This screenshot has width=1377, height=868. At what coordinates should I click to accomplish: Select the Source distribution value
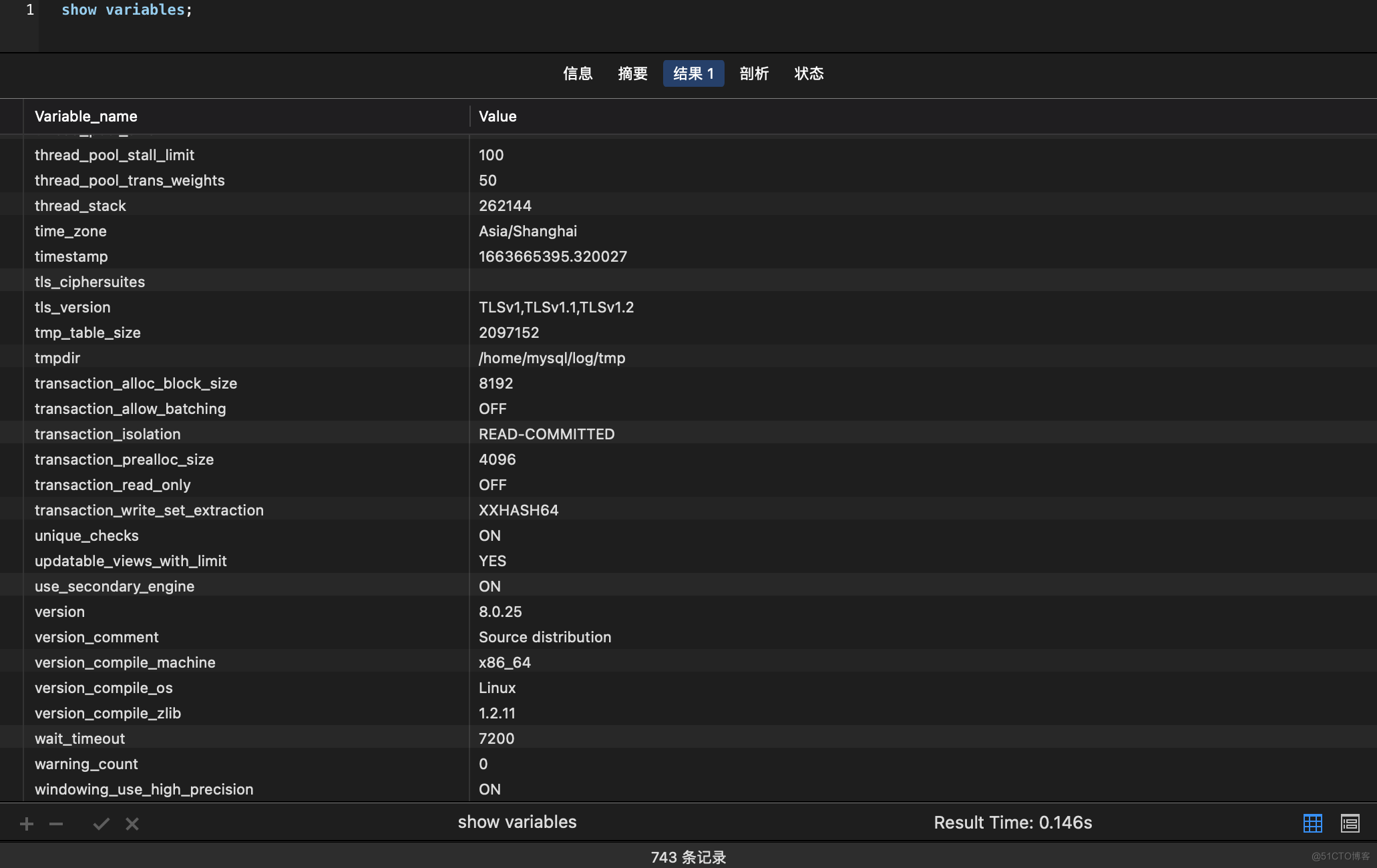point(545,637)
